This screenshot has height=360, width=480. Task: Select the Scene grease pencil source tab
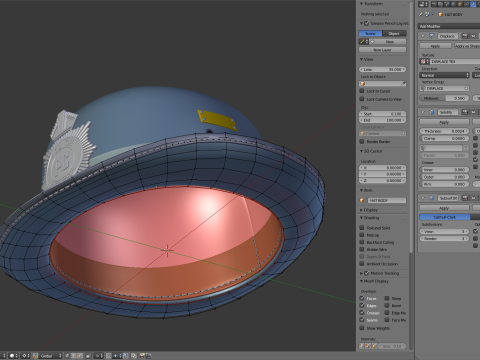click(x=371, y=33)
